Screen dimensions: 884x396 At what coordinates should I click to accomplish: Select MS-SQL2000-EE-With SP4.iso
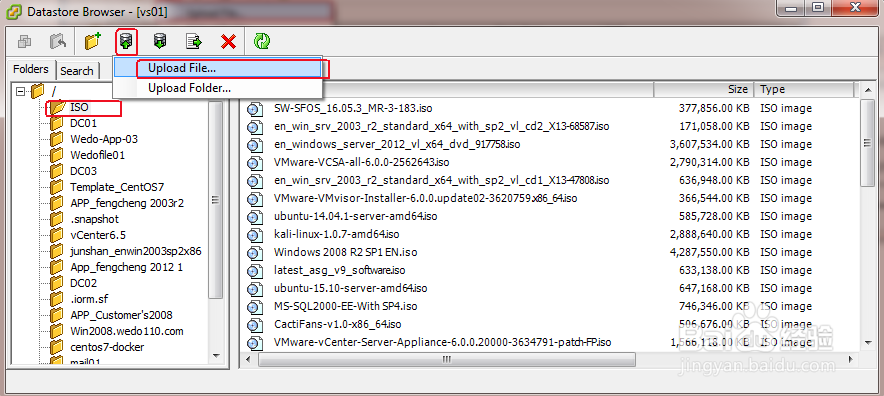click(x=346, y=306)
